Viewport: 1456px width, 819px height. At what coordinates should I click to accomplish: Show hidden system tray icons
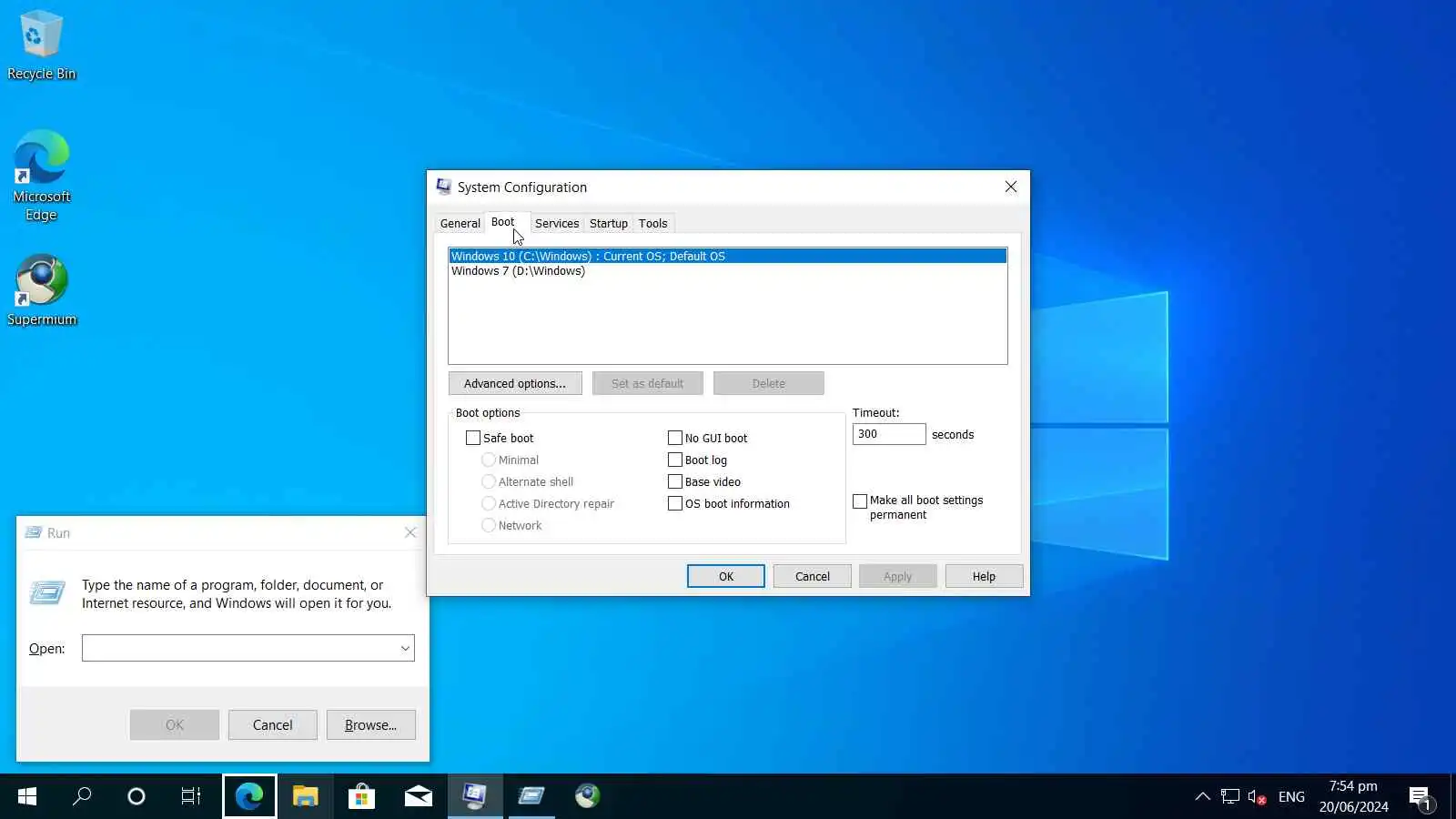pos(1202,796)
